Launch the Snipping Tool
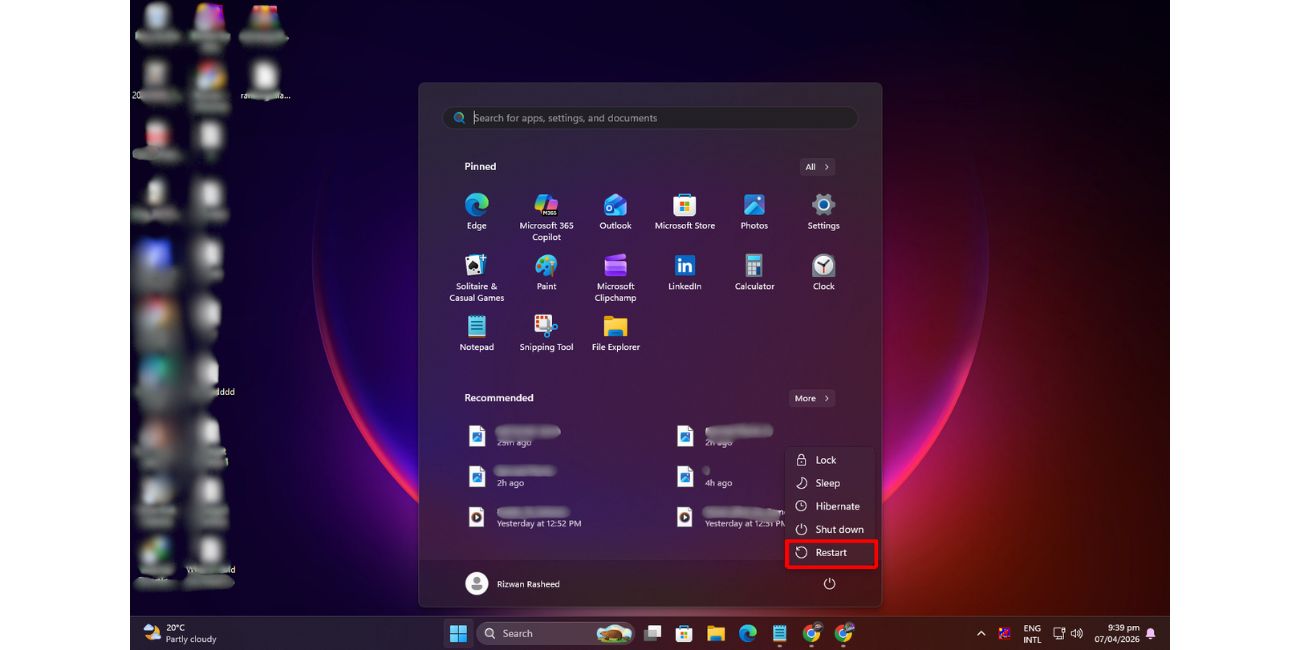The image size is (1300, 650). tap(545, 331)
